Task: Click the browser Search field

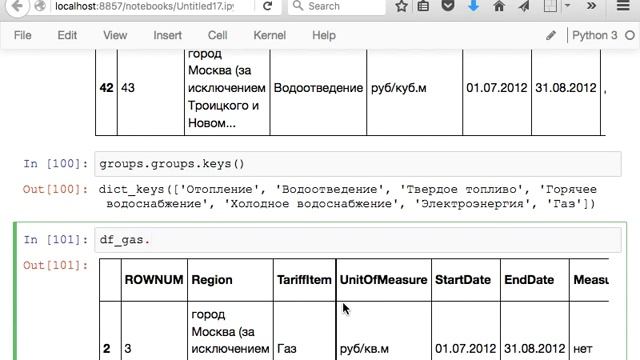Action: coord(337,6)
